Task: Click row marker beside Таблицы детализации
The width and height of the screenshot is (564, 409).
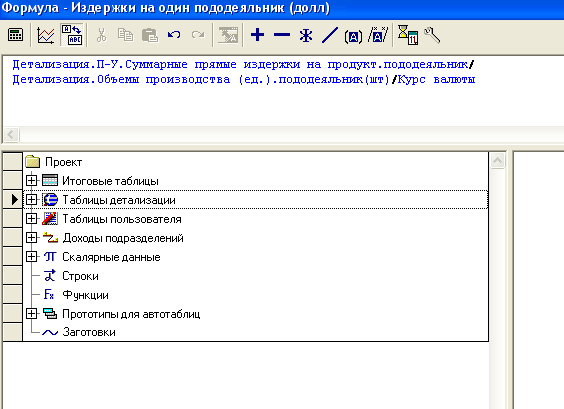Action: click(13, 199)
